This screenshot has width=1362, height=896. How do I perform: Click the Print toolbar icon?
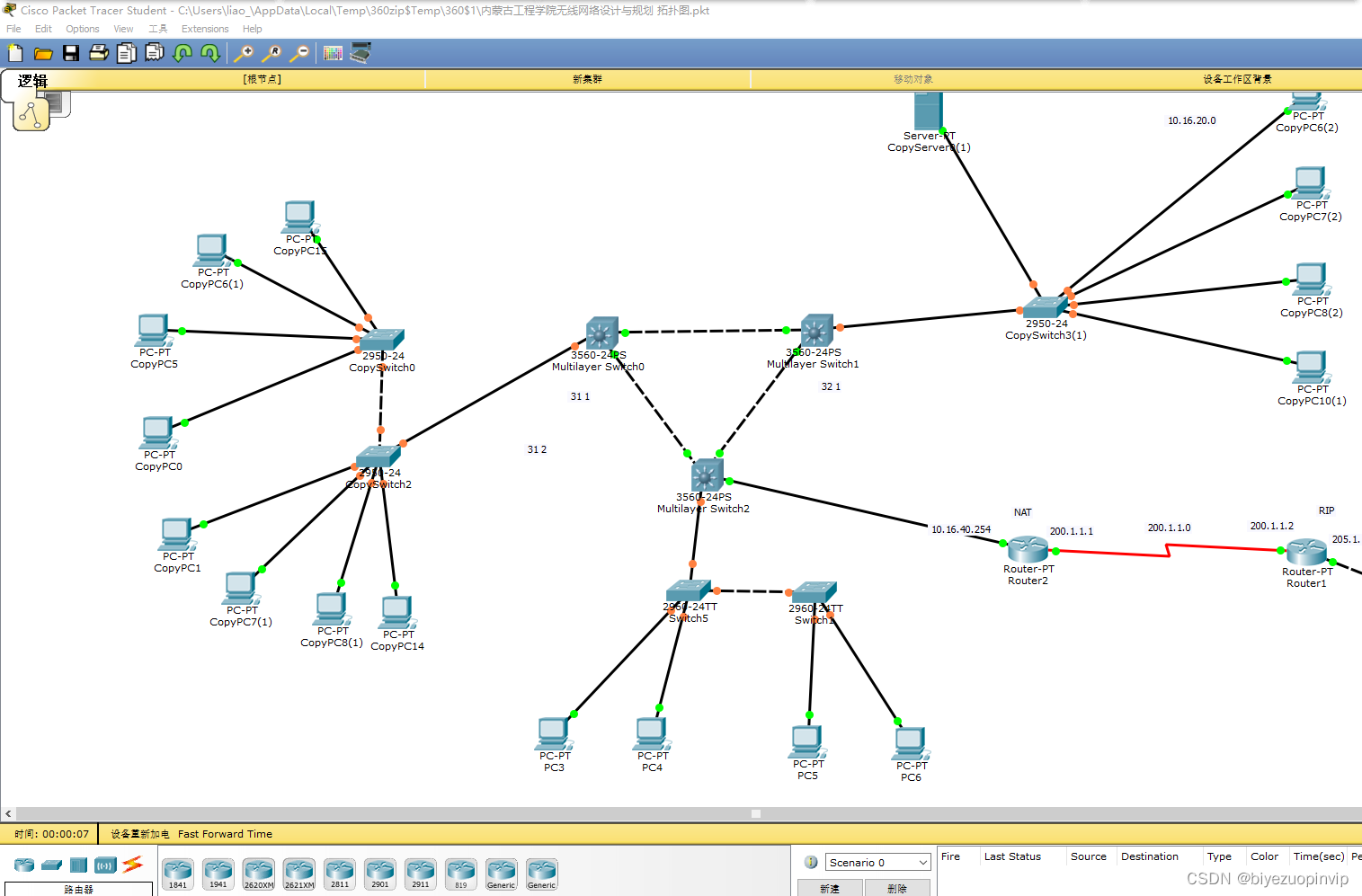(99, 53)
